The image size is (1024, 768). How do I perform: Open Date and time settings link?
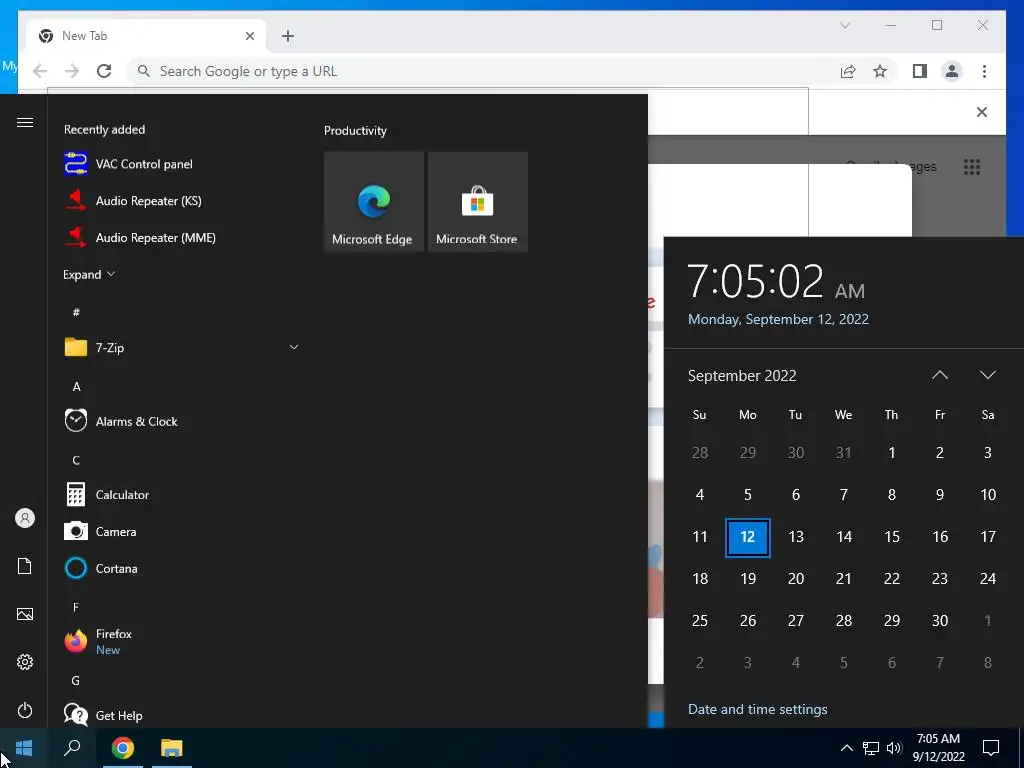click(758, 709)
